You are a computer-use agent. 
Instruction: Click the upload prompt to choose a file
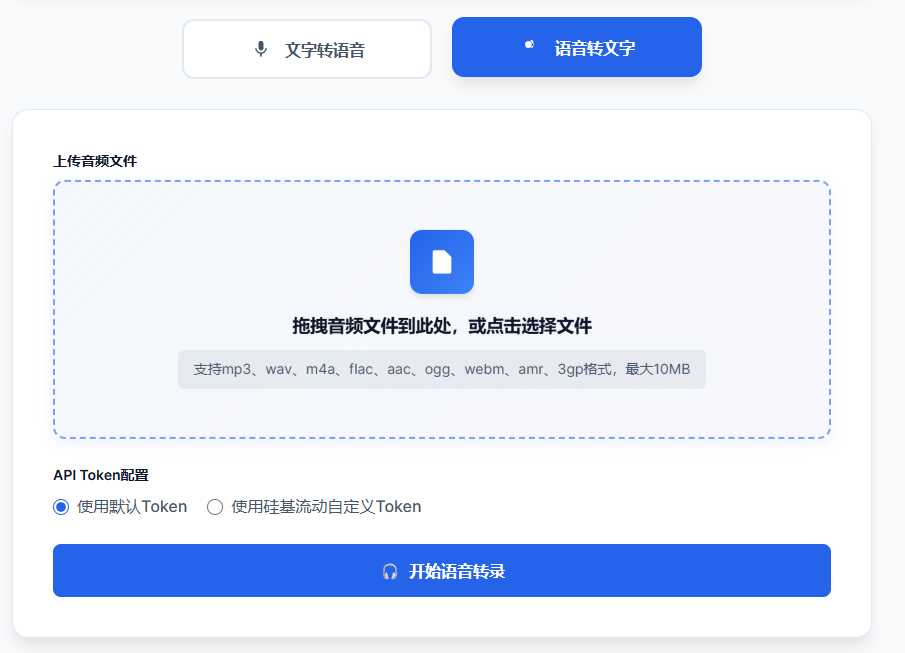click(441, 327)
